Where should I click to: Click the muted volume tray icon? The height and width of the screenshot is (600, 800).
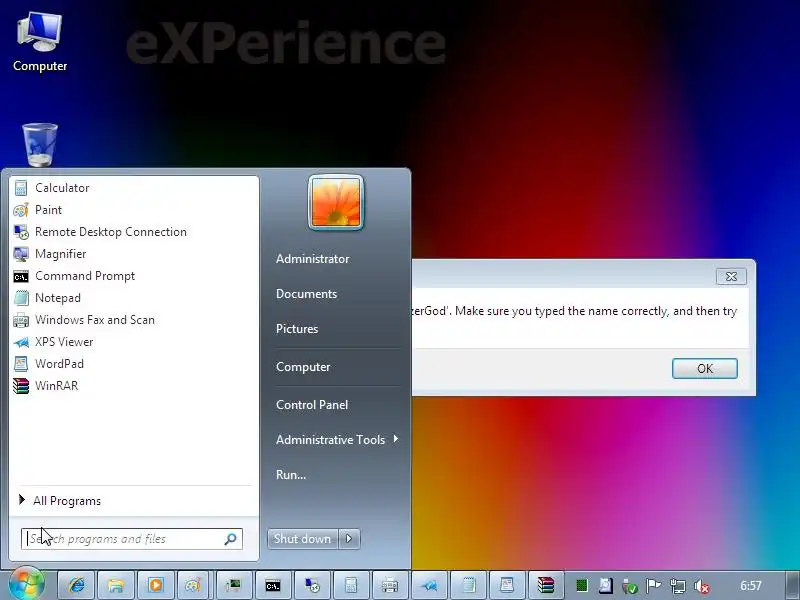point(702,586)
